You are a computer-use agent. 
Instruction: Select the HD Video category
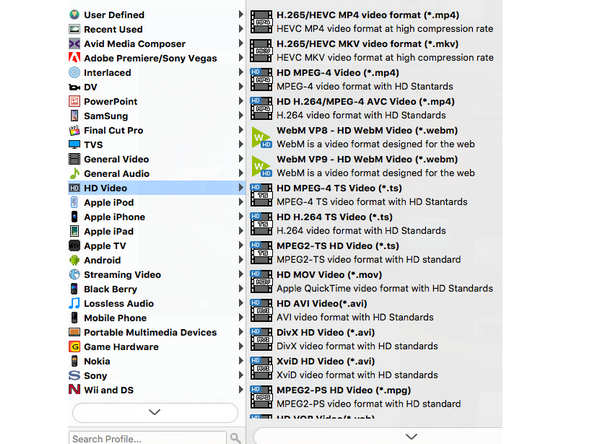[x=157, y=188]
